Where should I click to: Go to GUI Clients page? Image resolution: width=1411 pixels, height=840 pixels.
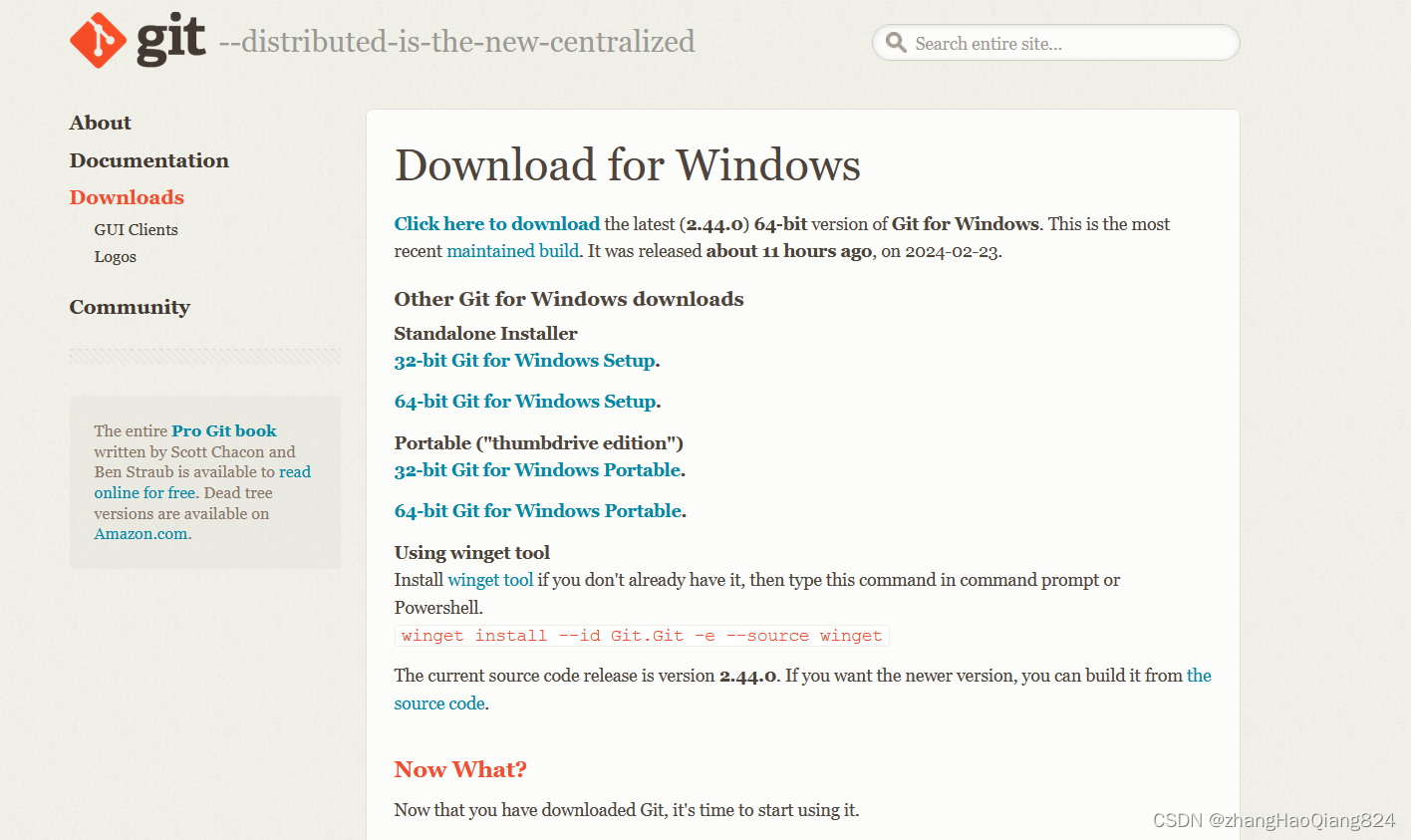(136, 229)
